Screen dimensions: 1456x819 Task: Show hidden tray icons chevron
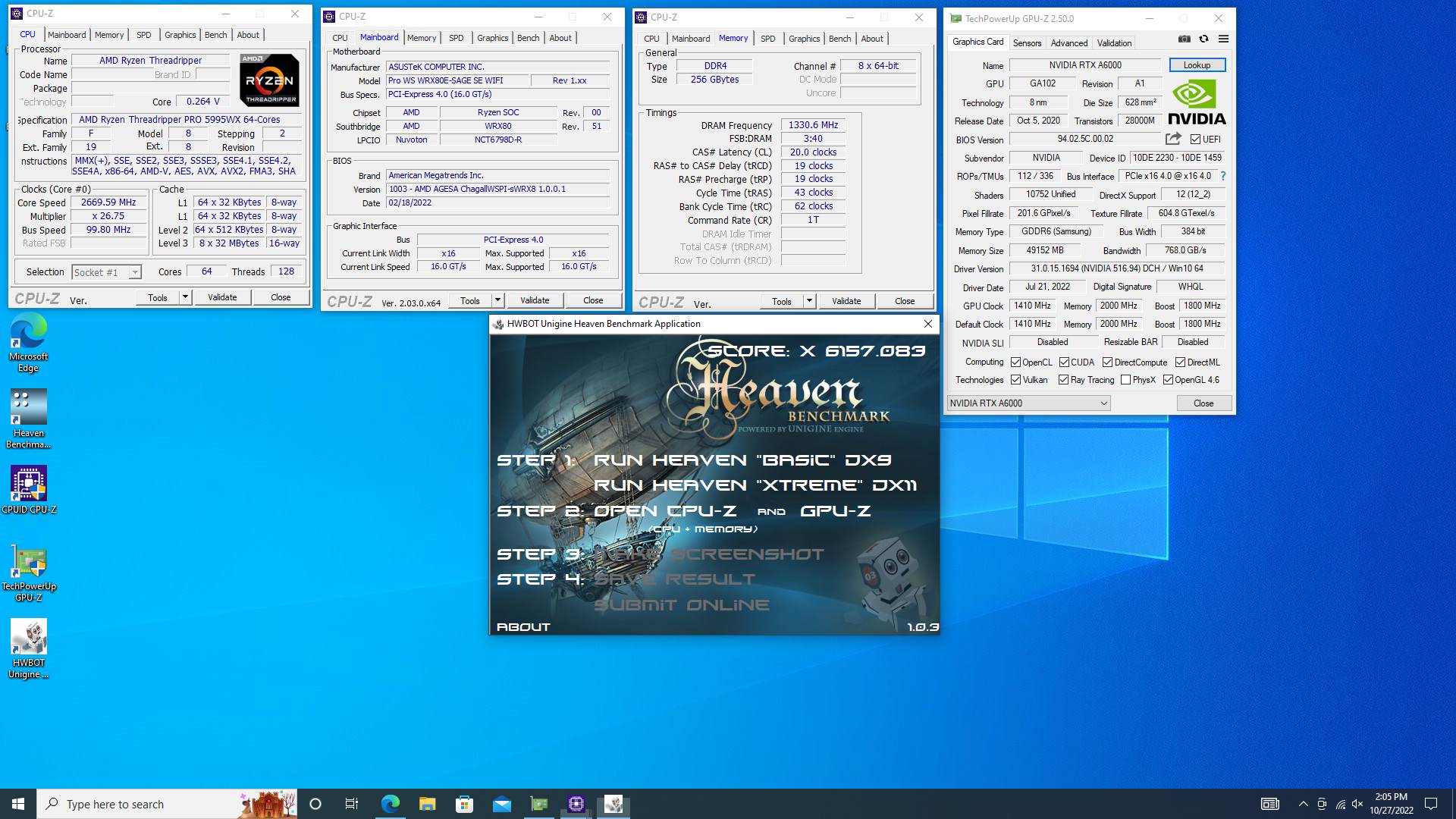pos(1303,804)
